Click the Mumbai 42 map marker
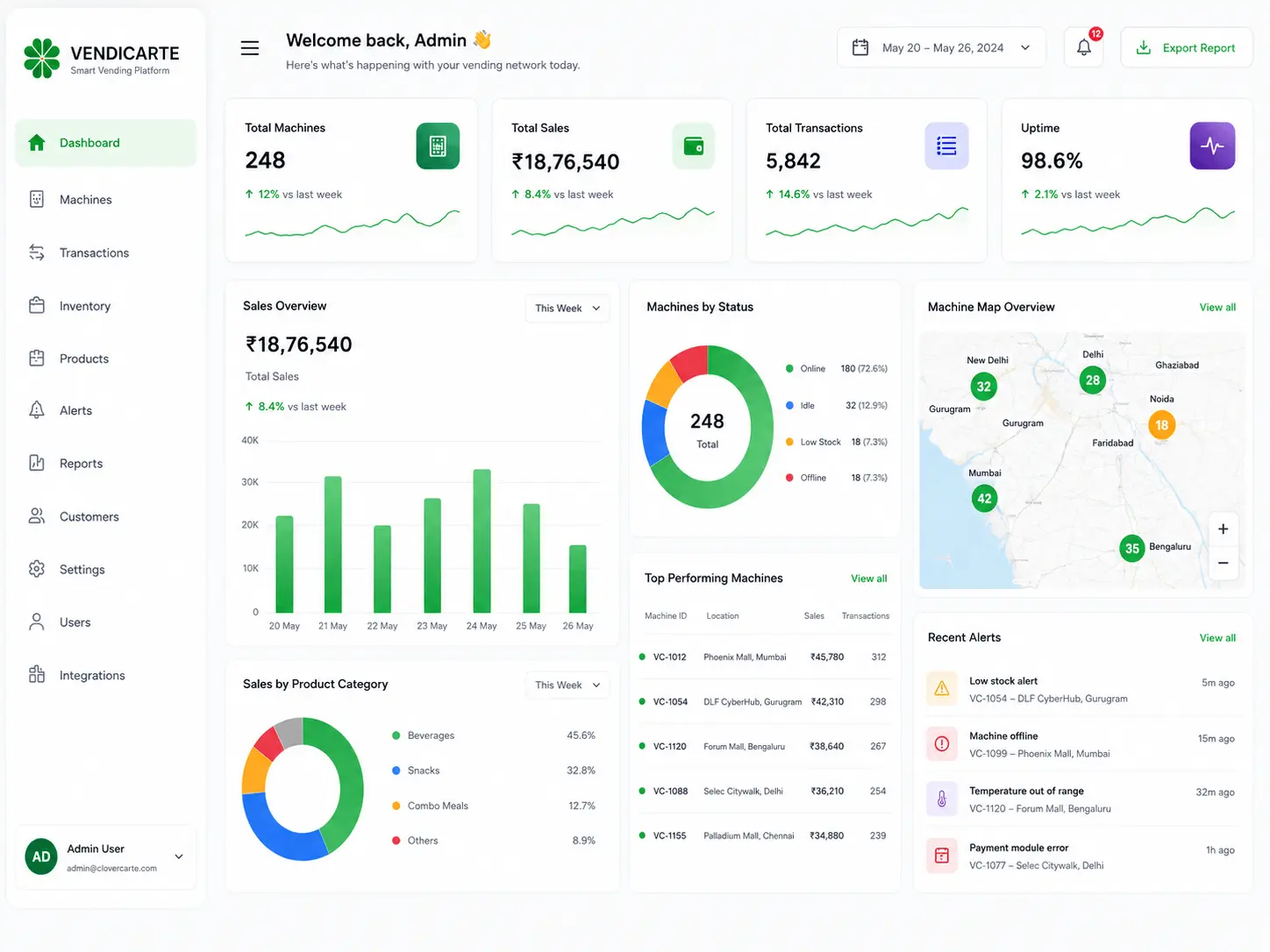 pyautogui.click(x=984, y=499)
